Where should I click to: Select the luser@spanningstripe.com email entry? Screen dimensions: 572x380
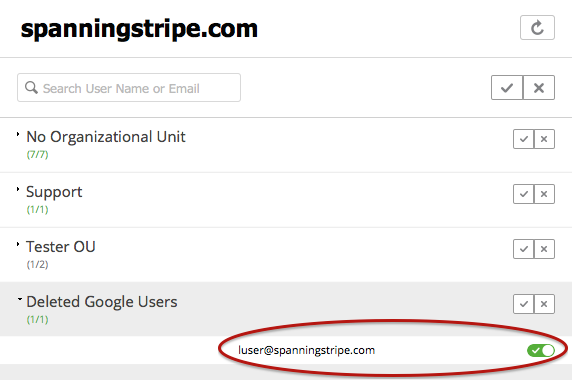[306, 350]
